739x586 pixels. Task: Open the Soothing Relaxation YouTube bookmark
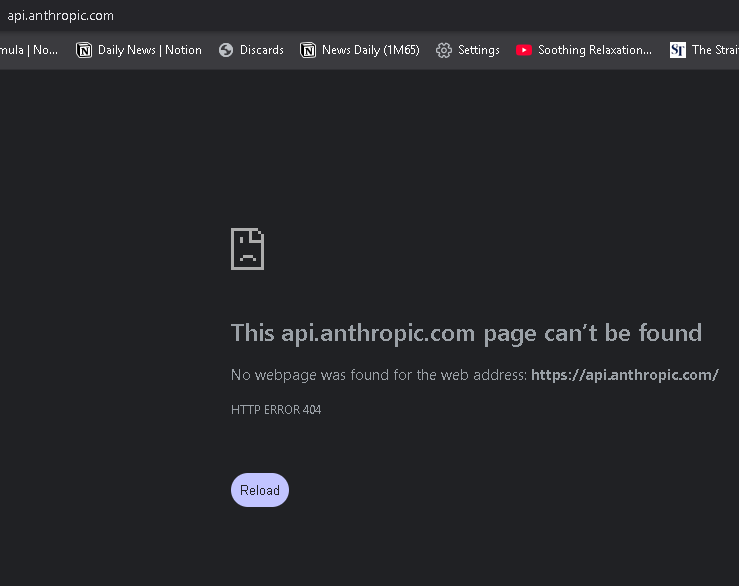[x=584, y=50]
